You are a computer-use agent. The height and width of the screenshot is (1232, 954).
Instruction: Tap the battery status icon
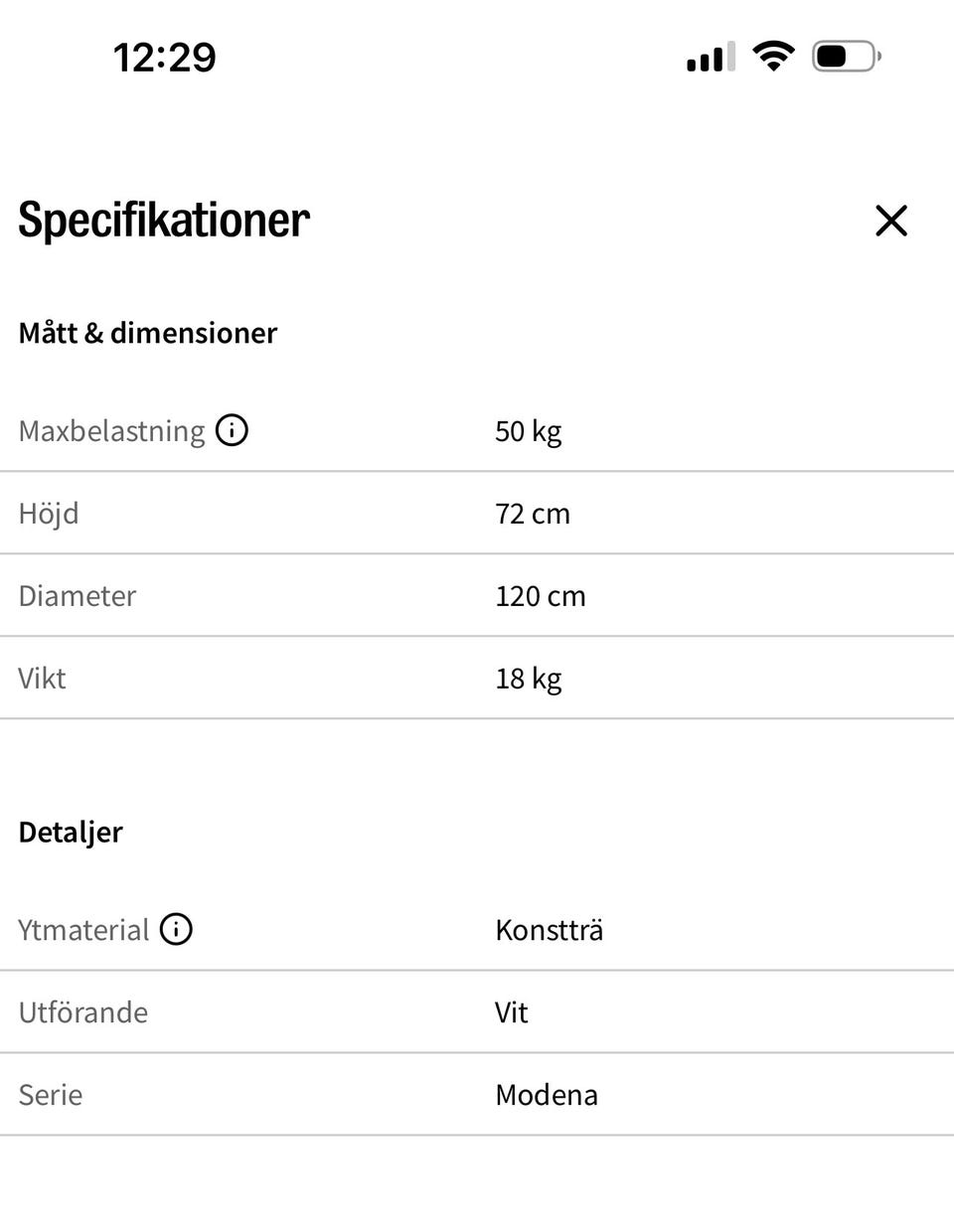(846, 56)
